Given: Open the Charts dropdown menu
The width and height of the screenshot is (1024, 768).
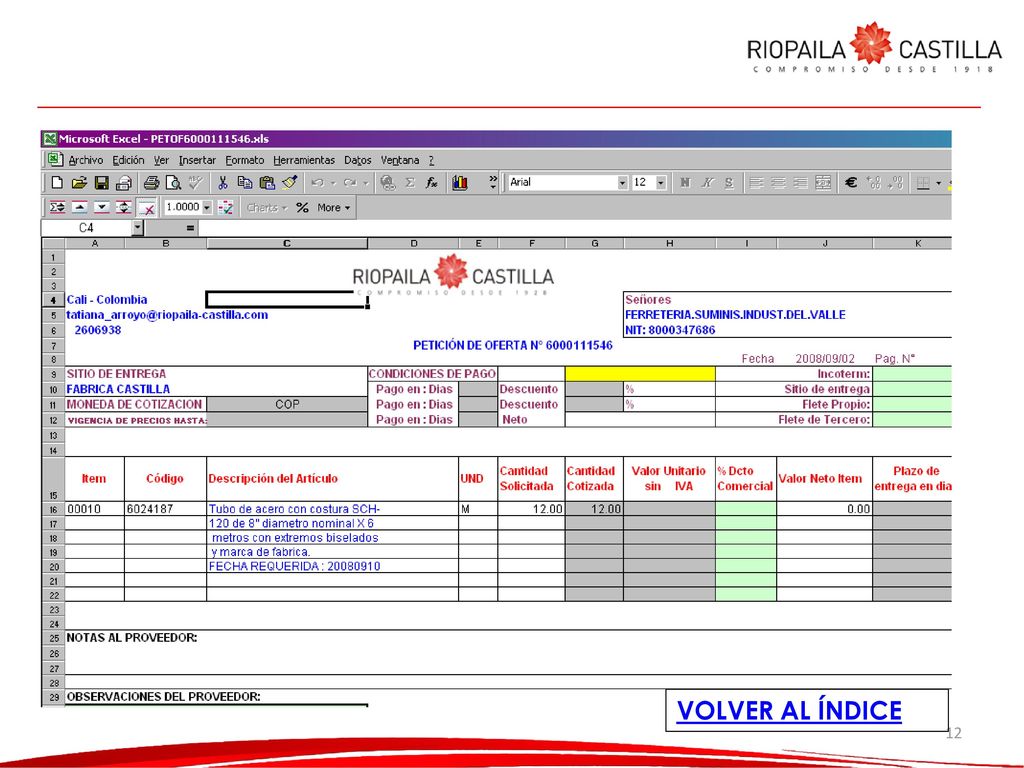Looking at the screenshot, I should coord(267,208).
